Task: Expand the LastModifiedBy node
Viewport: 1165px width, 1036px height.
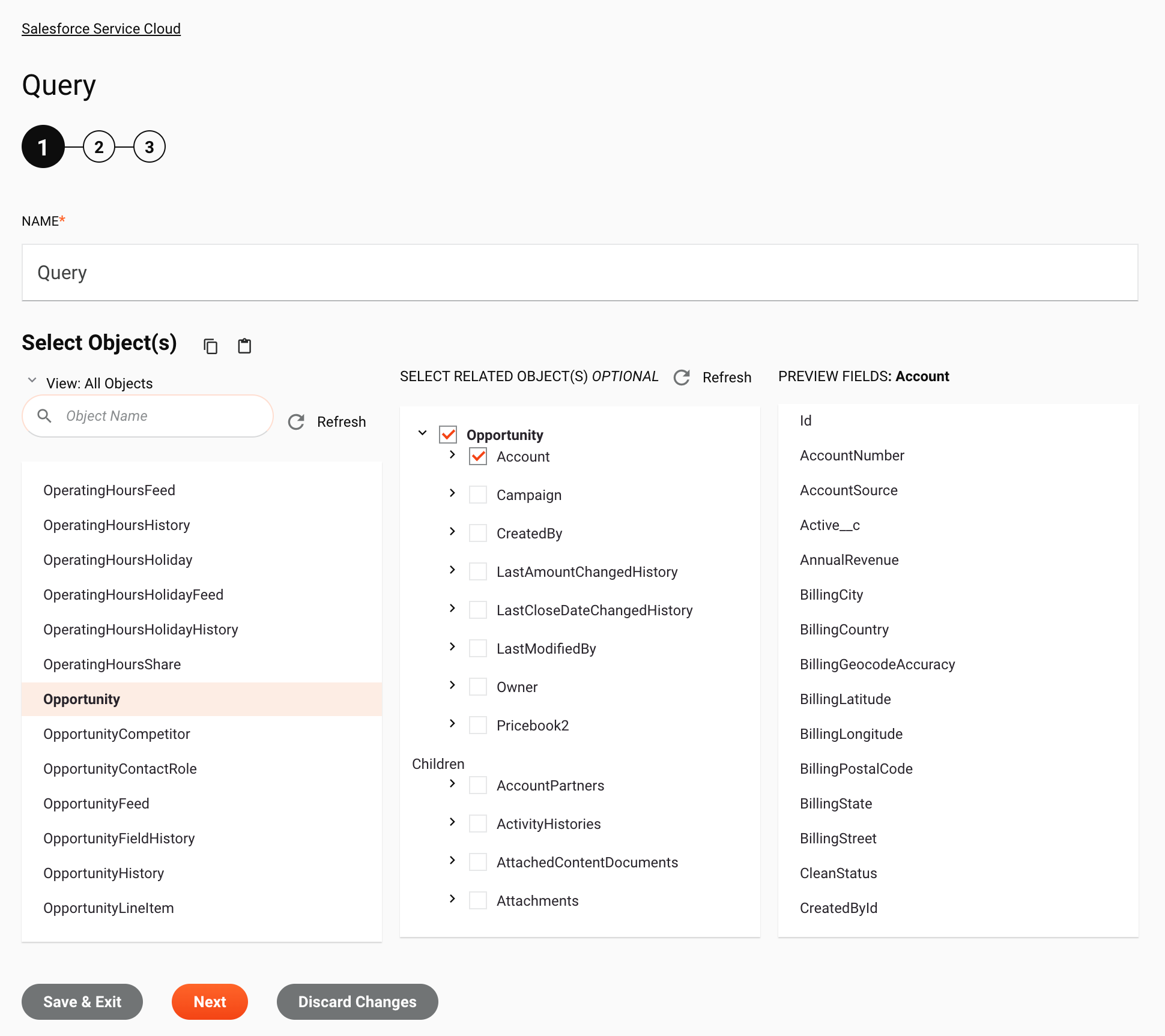Action: click(452, 646)
